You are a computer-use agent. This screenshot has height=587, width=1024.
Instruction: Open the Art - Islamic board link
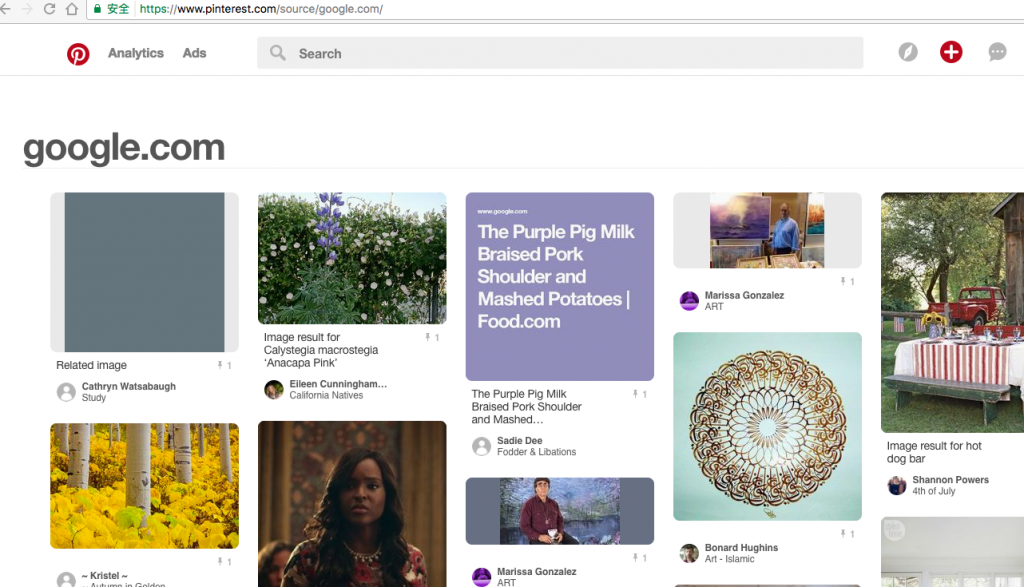click(729, 559)
